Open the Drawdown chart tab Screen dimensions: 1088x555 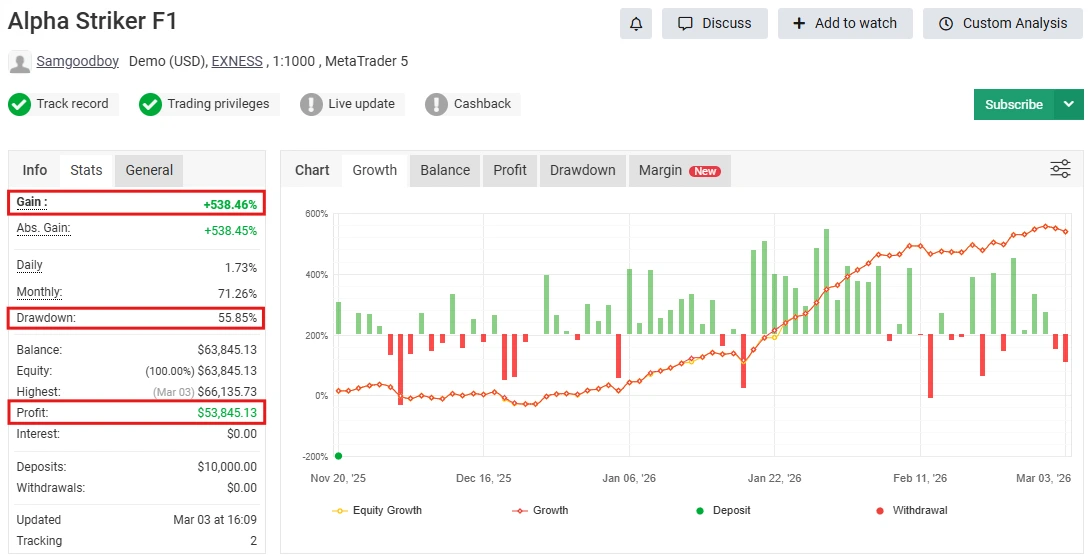pyautogui.click(x=582, y=170)
